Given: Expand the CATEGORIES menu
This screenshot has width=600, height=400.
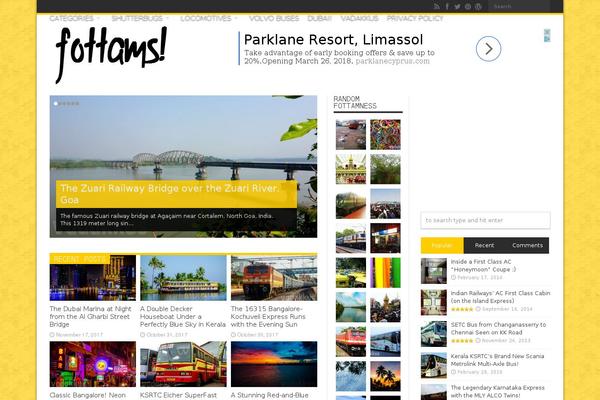Looking at the screenshot, I should 74,18.
